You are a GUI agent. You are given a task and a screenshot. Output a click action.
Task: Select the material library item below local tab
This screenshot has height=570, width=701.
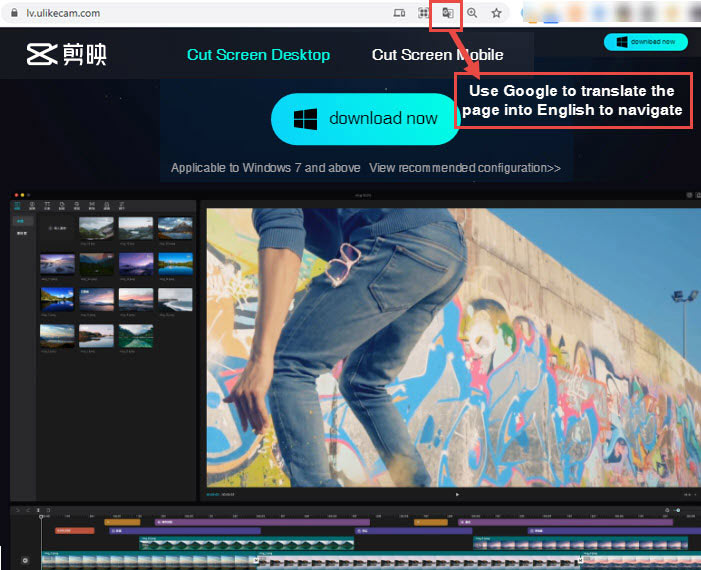click(x=22, y=233)
